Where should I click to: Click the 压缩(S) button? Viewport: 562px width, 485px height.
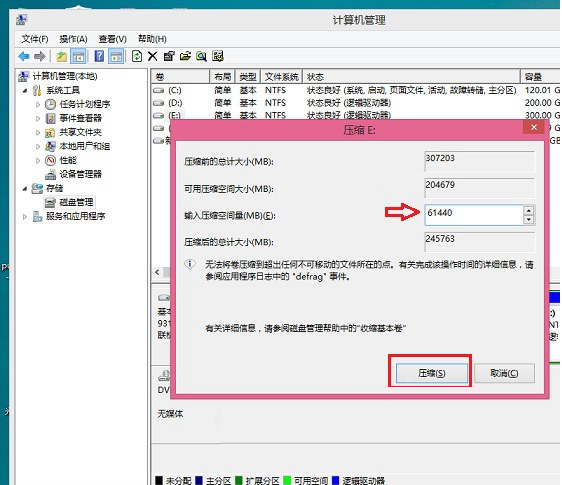pos(432,373)
